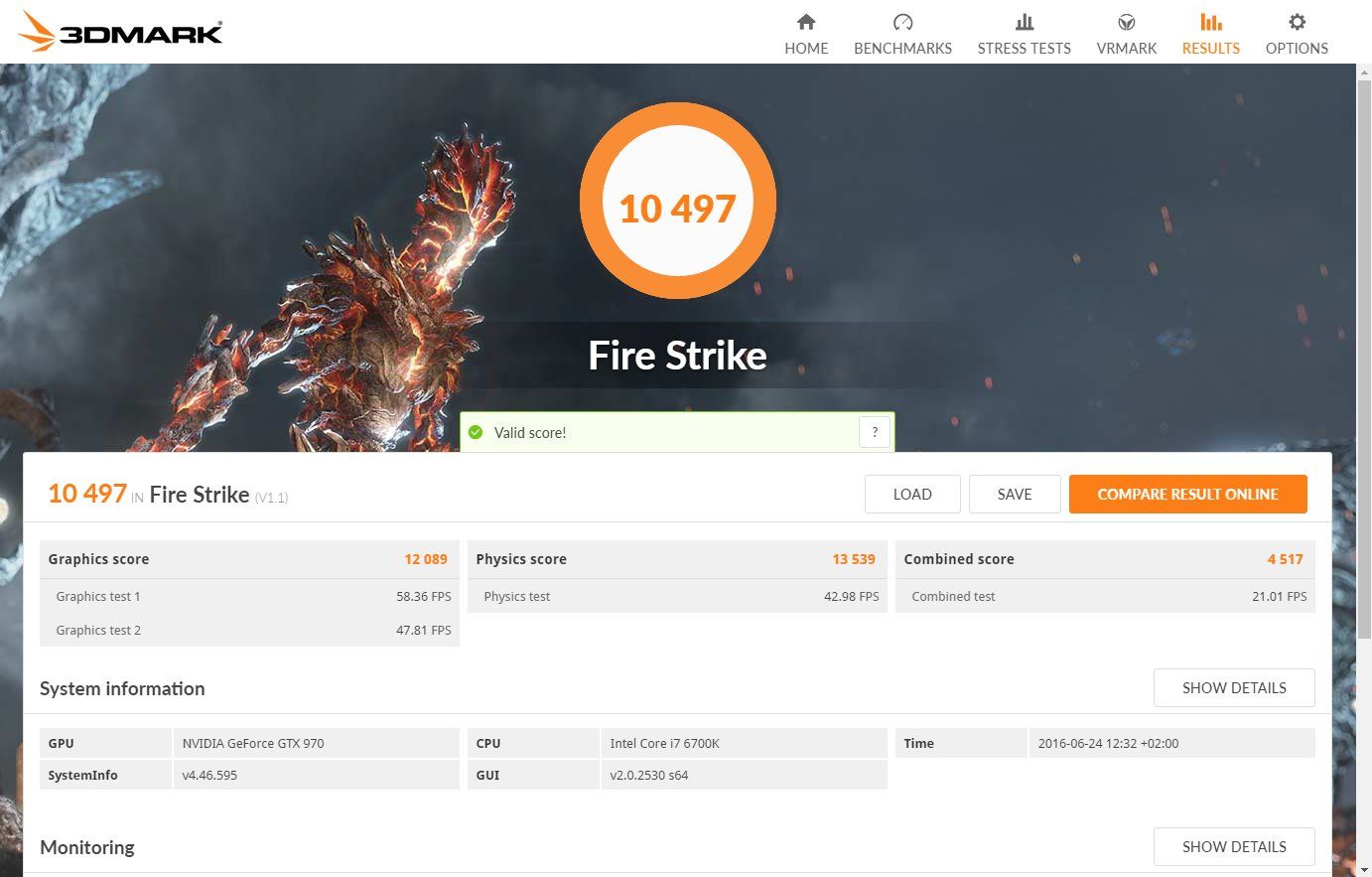This screenshot has width=1372, height=877.
Task: Click the timestamp 2016-06-24 12:32 +02:00
Action: pos(1108,743)
